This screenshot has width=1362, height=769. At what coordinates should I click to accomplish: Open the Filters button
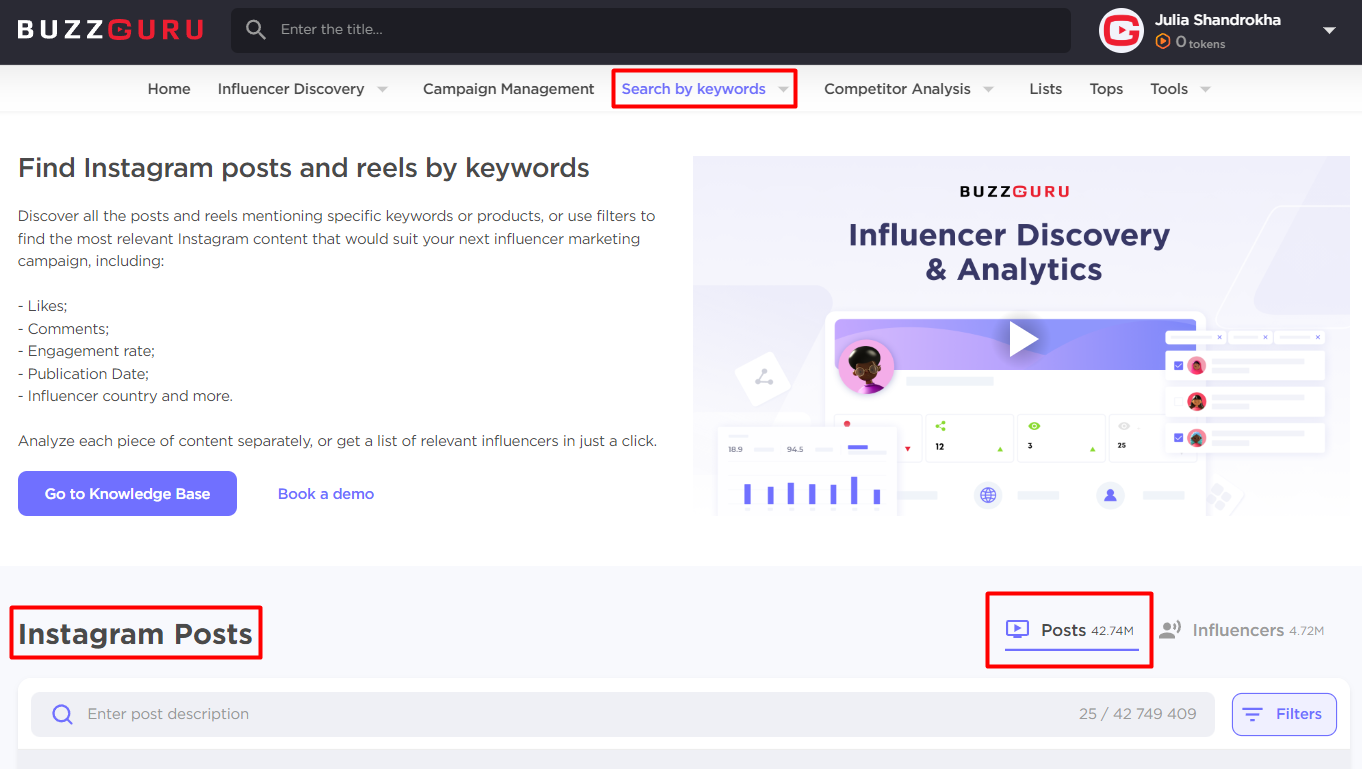tap(1284, 714)
